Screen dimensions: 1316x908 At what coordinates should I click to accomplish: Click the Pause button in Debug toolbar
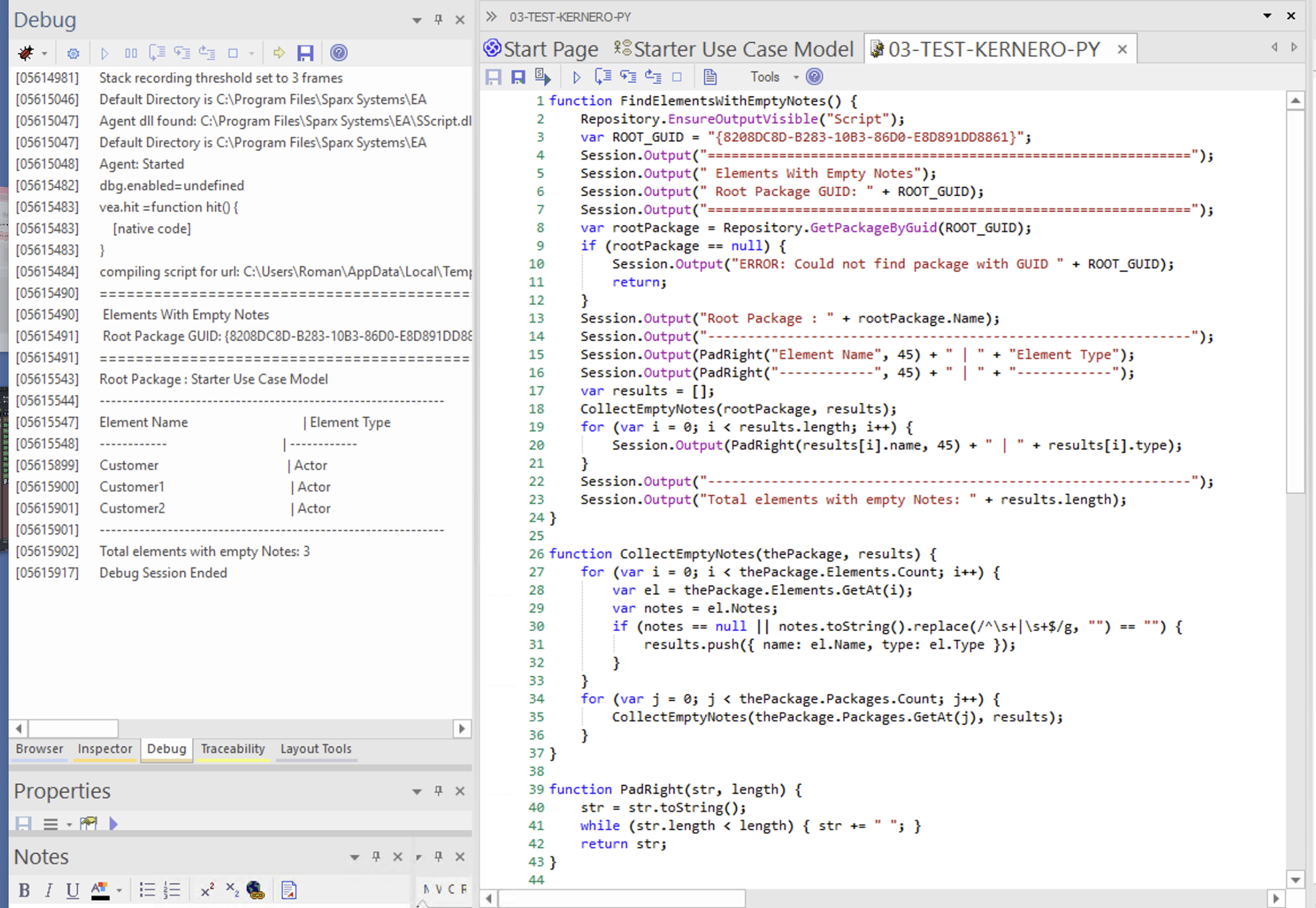coord(131,53)
